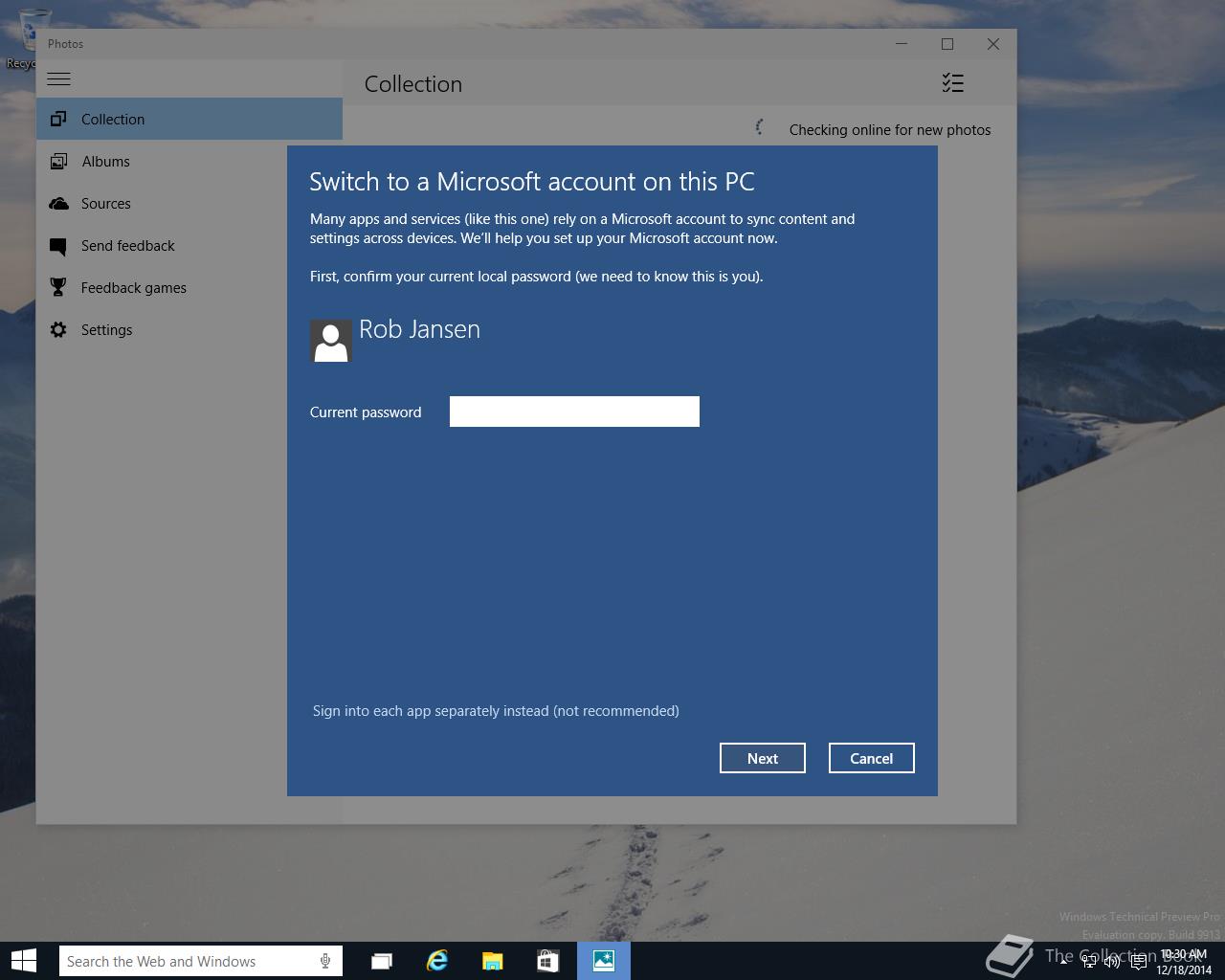Screen dimensions: 1225x980
Task: Show hidden tray icons arrow
Action: click(1063, 961)
